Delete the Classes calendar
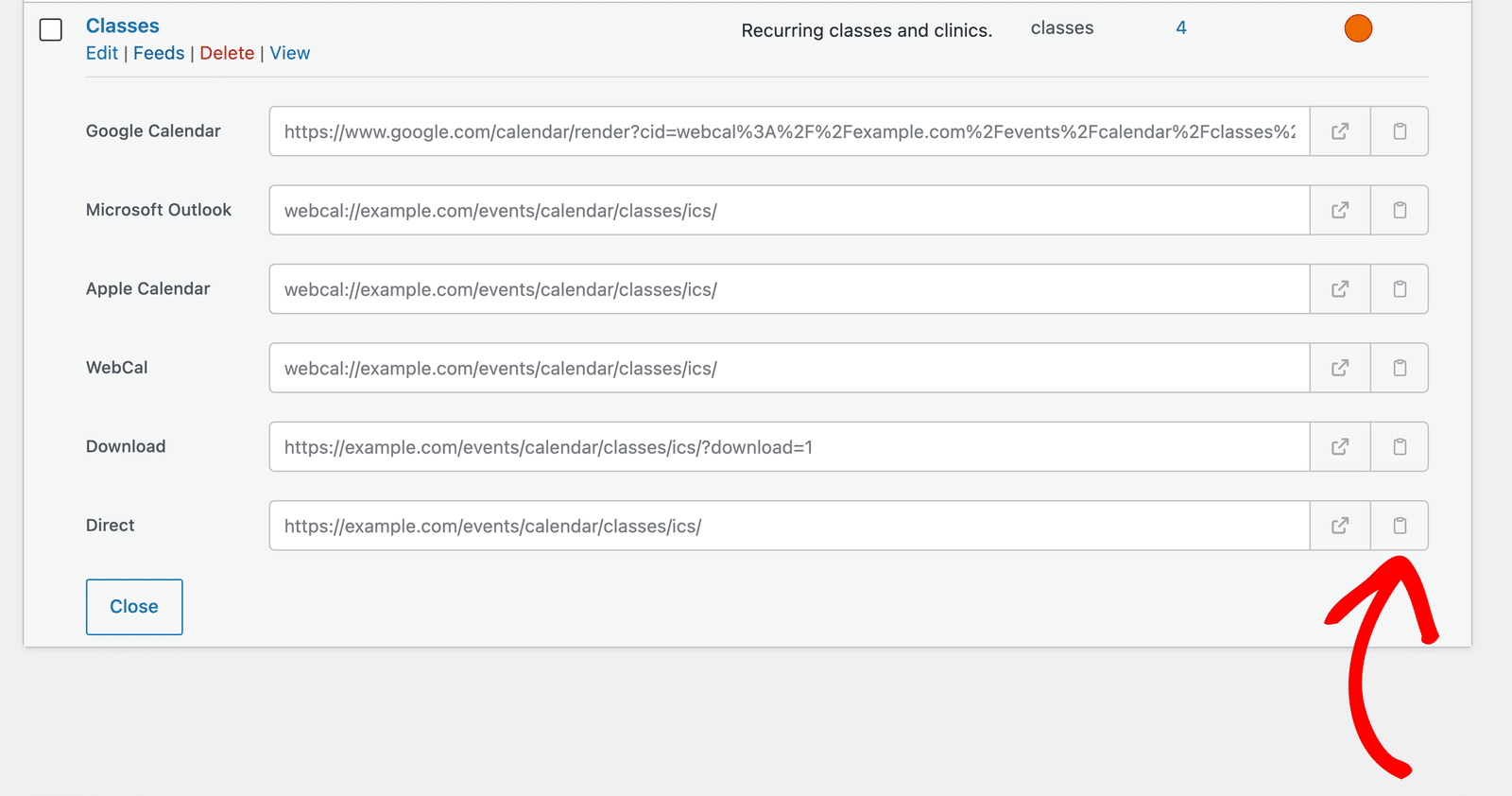The width and height of the screenshot is (1512, 796). [x=227, y=53]
